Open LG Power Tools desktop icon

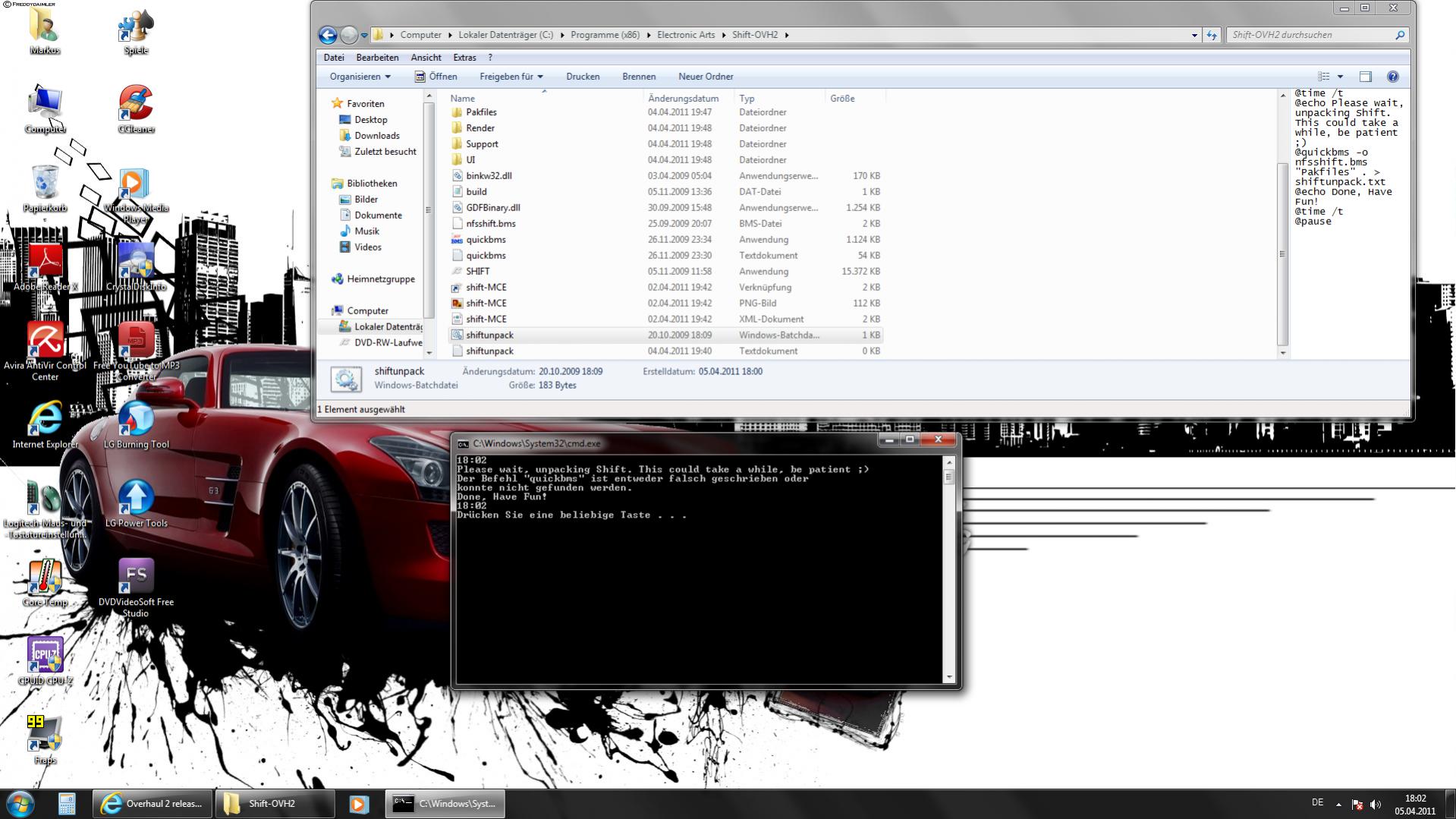[x=136, y=504]
